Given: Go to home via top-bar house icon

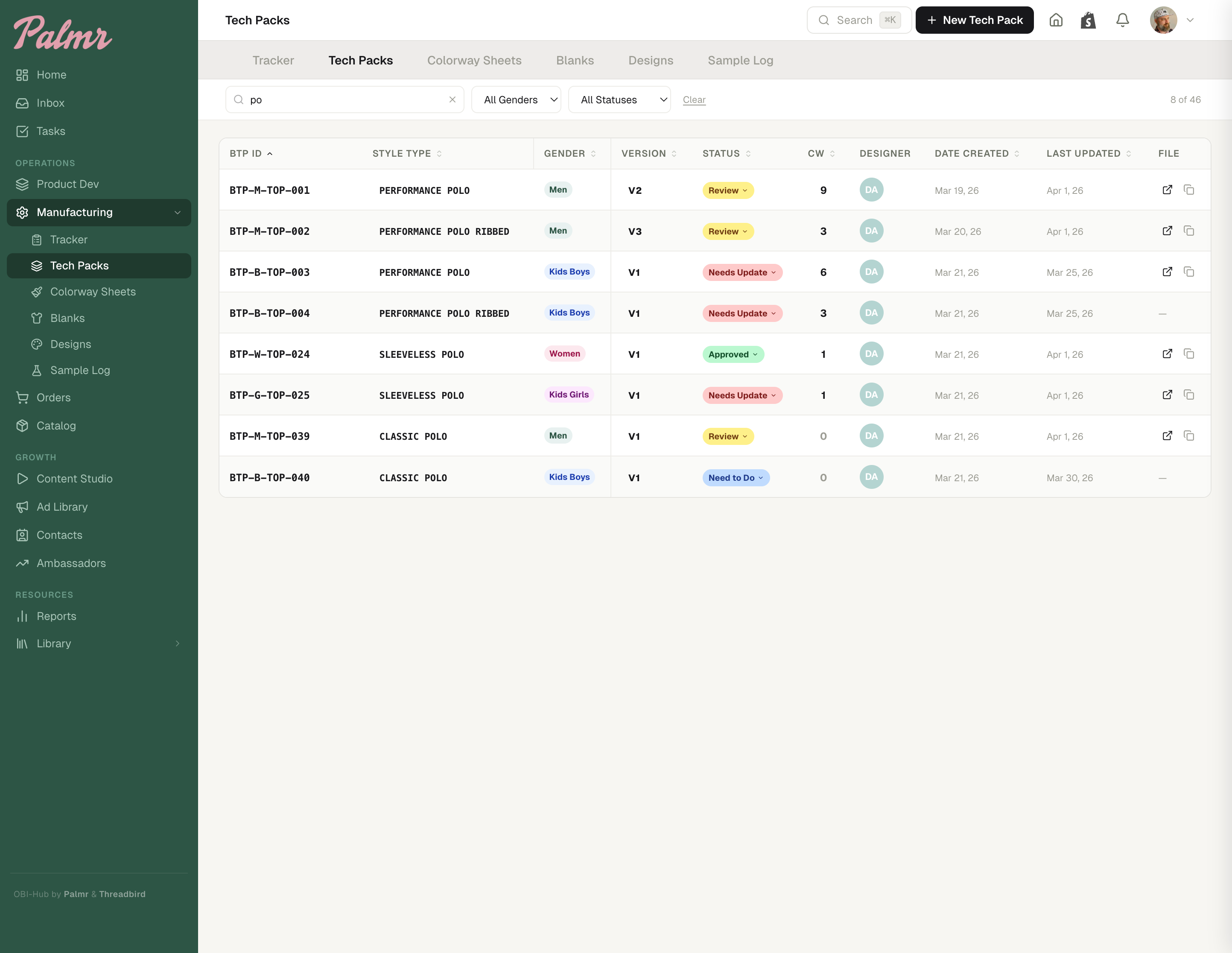Looking at the screenshot, I should pyautogui.click(x=1056, y=20).
